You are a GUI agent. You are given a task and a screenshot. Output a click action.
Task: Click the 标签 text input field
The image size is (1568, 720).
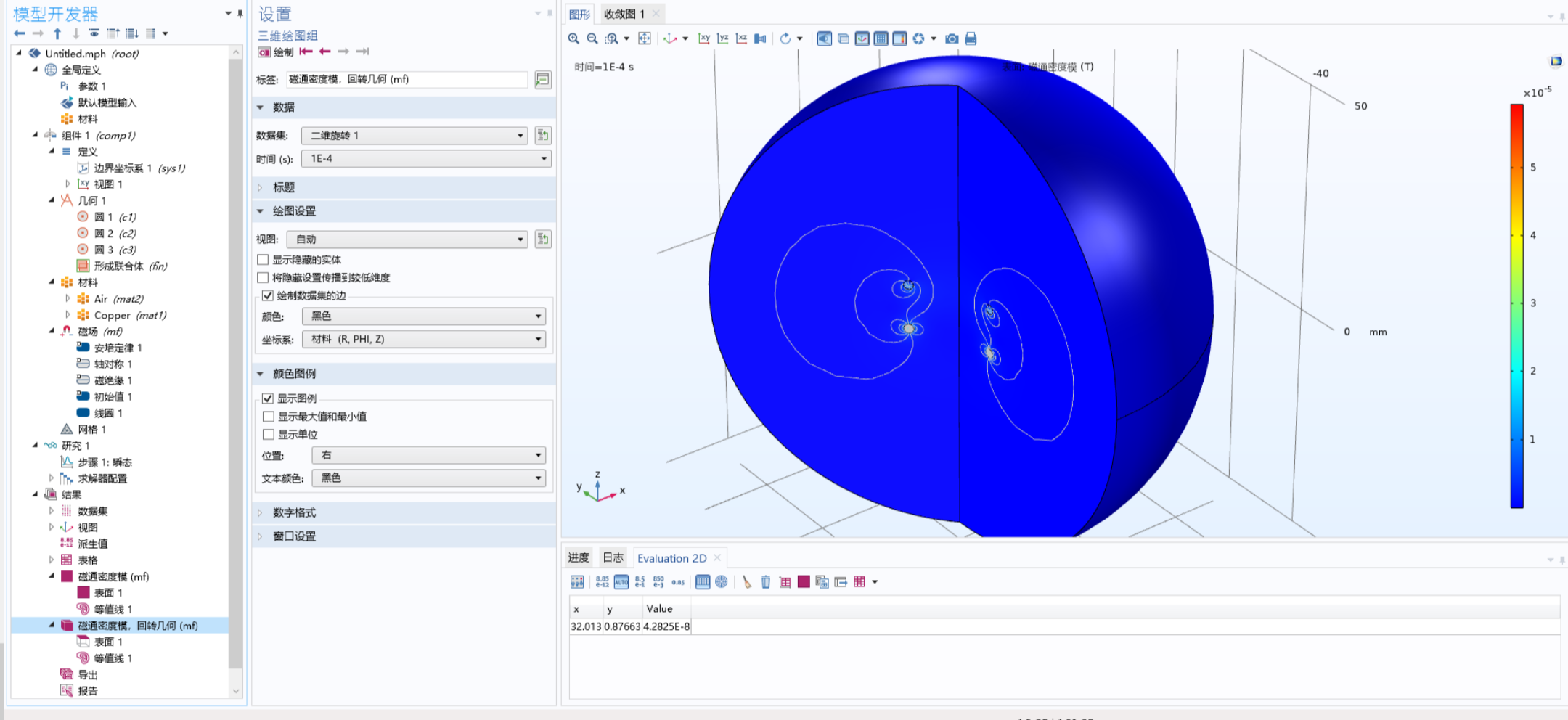pos(407,79)
